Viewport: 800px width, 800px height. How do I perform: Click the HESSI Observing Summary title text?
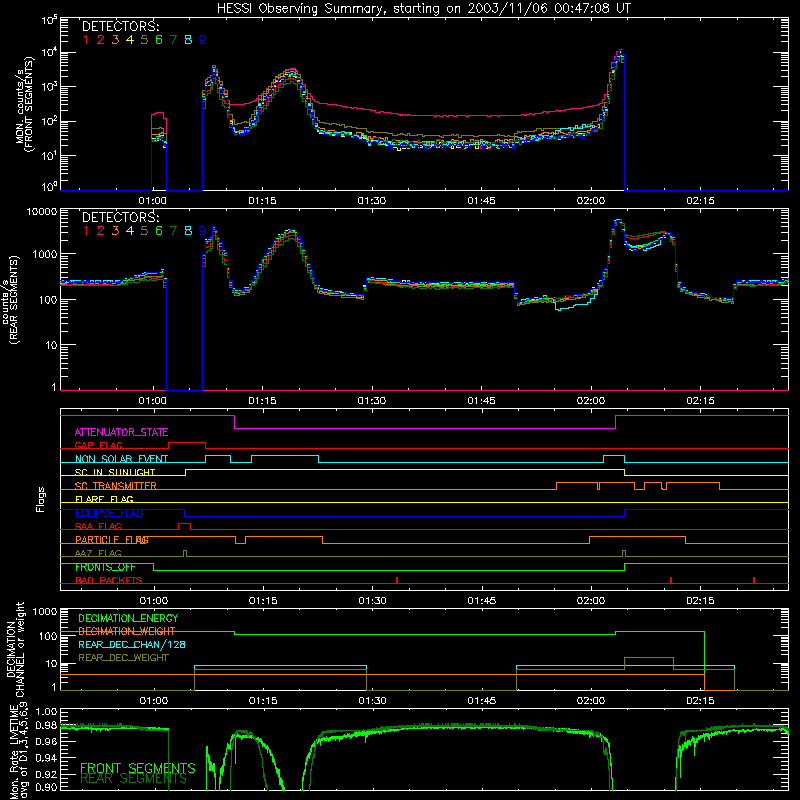pyautogui.click(x=423, y=9)
